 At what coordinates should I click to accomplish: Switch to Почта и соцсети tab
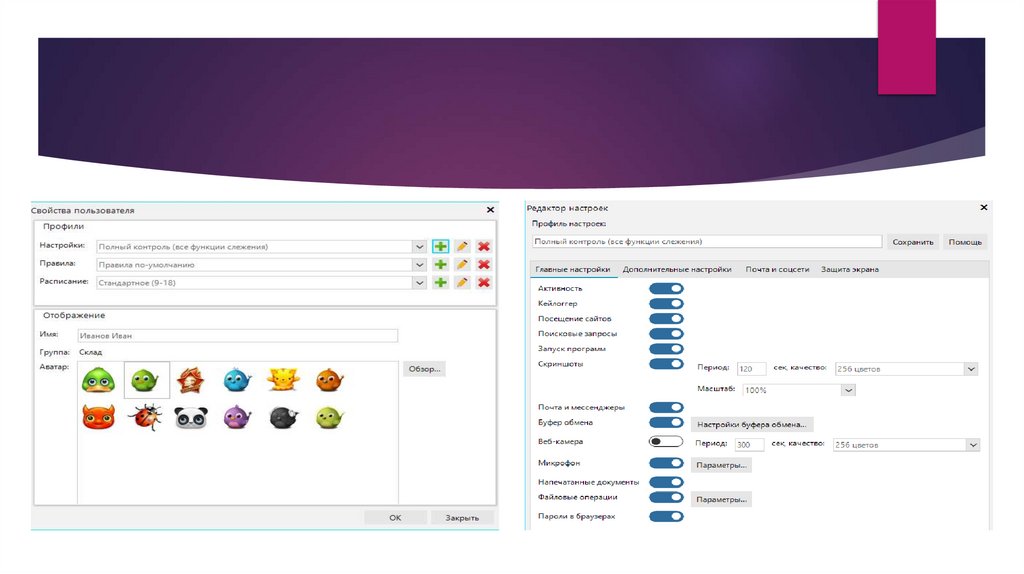point(777,269)
